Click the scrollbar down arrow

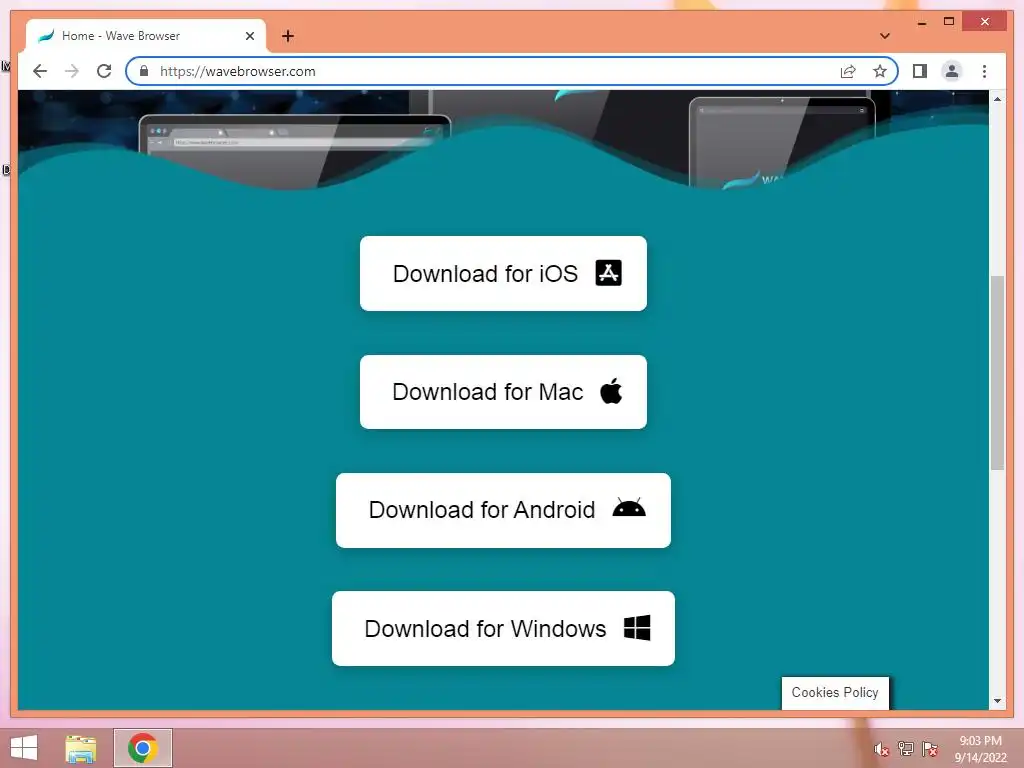pyautogui.click(x=997, y=701)
